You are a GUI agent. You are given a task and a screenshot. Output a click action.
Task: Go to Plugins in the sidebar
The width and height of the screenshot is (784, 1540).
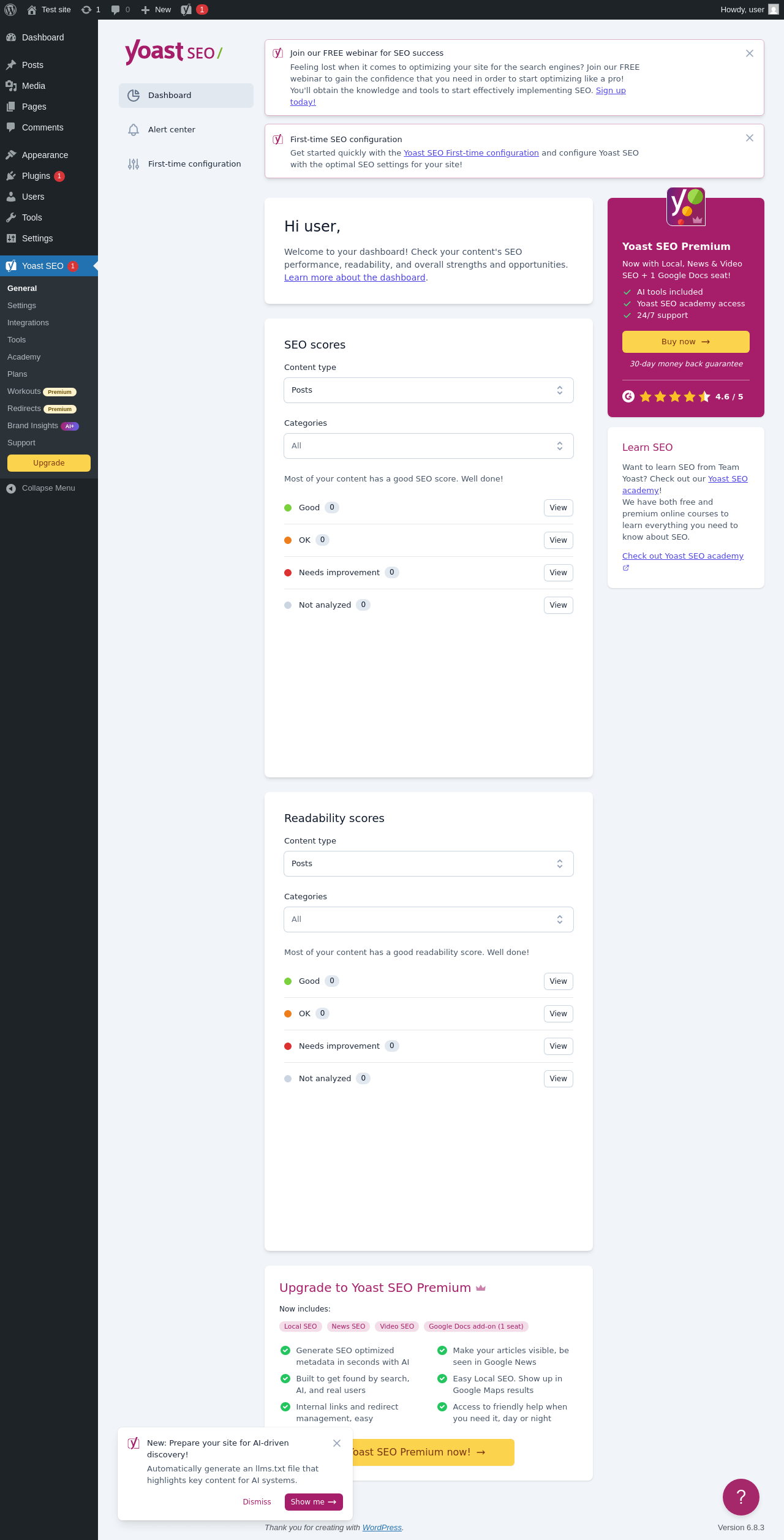(x=36, y=176)
